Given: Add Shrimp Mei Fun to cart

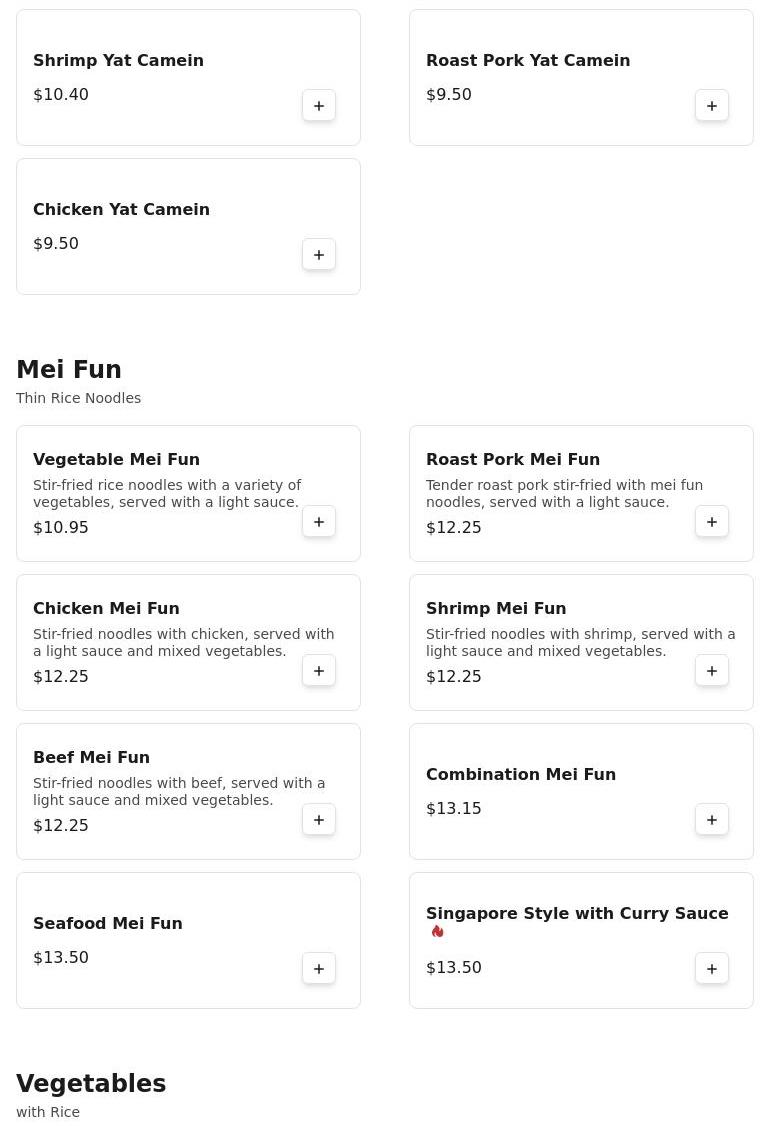Looking at the screenshot, I should click(x=712, y=671).
